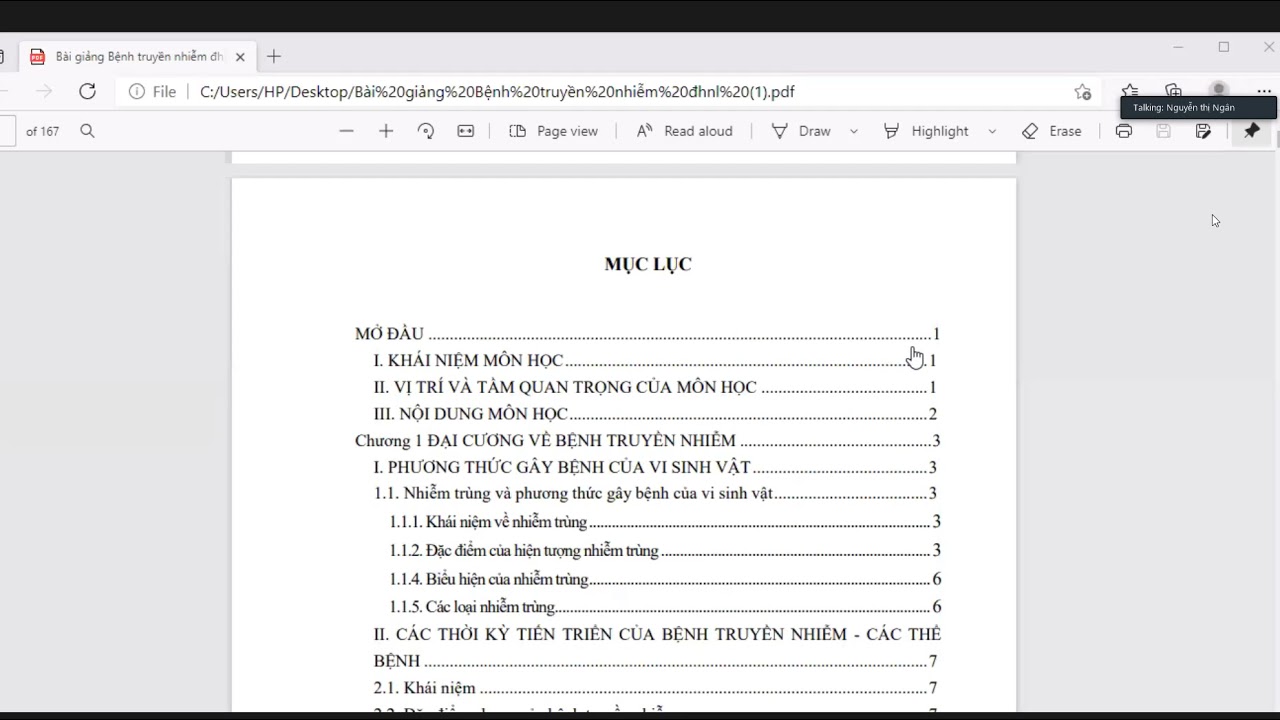
Task: Open II. VỊ TRÍ VÀ TẦM QUAN TRỌNG entry
Action: 655,387
